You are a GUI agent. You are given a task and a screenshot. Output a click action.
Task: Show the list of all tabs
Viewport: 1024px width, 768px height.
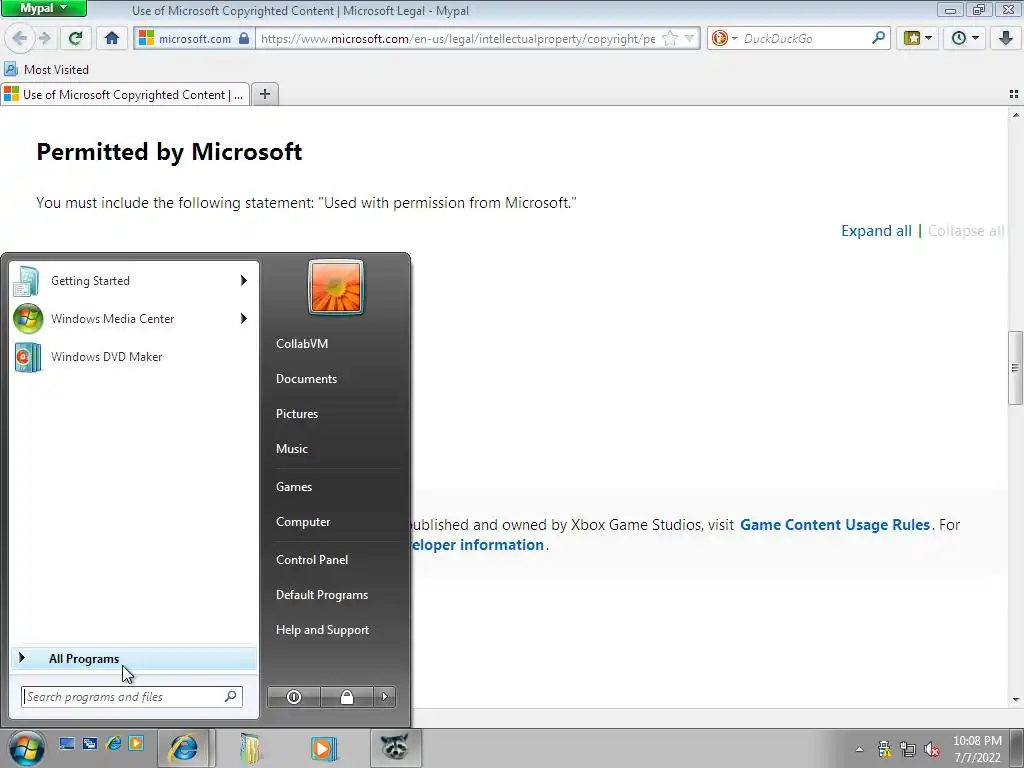(1014, 95)
